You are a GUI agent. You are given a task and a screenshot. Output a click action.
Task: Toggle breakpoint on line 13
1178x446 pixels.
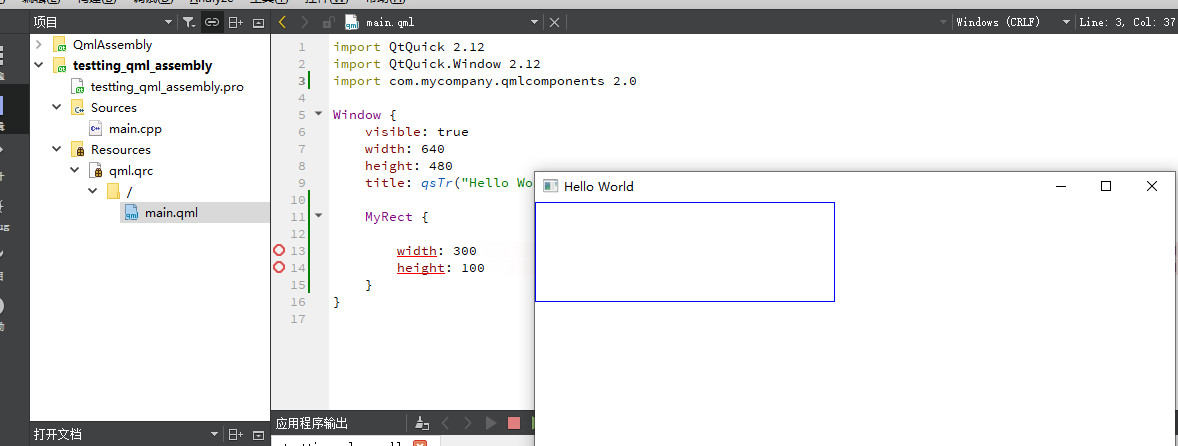point(279,251)
